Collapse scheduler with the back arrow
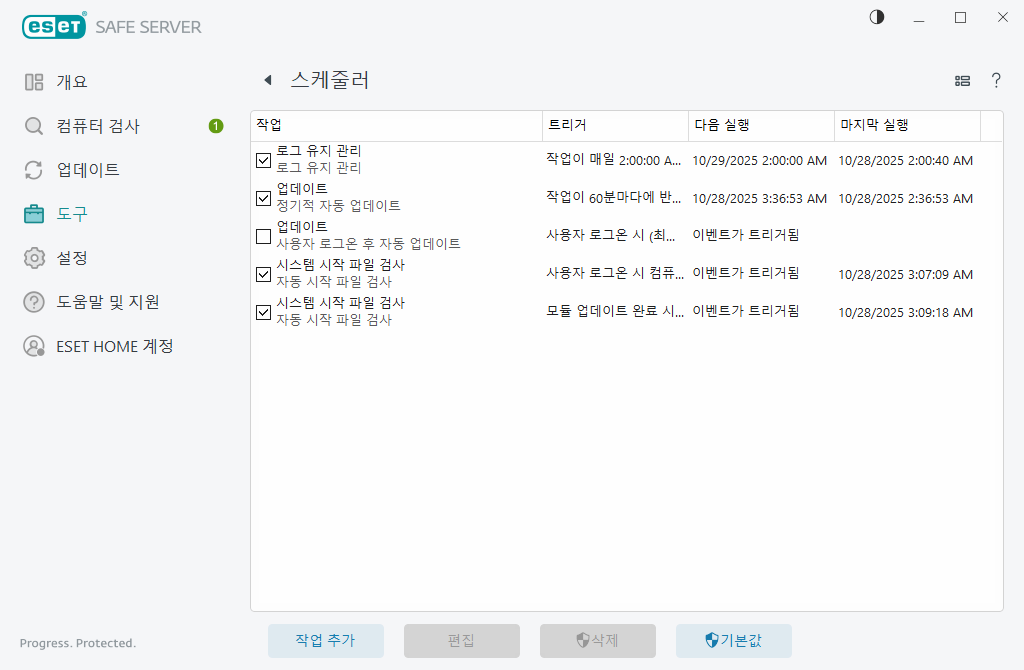The width and height of the screenshot is (1024, 670). (x=267, y=79)
